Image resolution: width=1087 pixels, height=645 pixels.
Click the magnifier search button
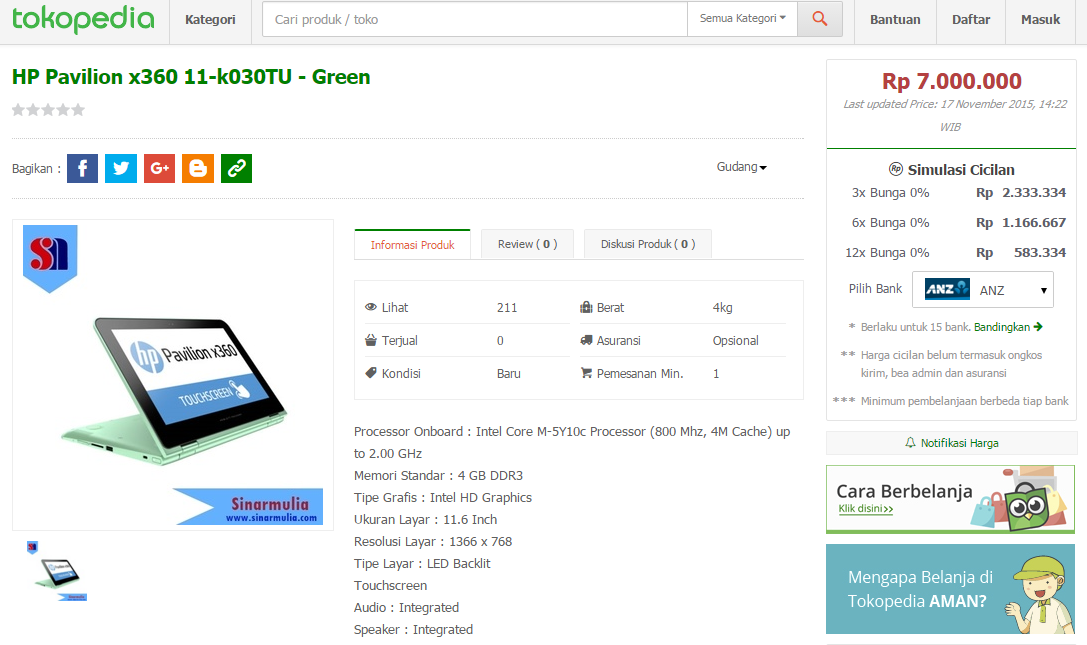tap(819, 19)
